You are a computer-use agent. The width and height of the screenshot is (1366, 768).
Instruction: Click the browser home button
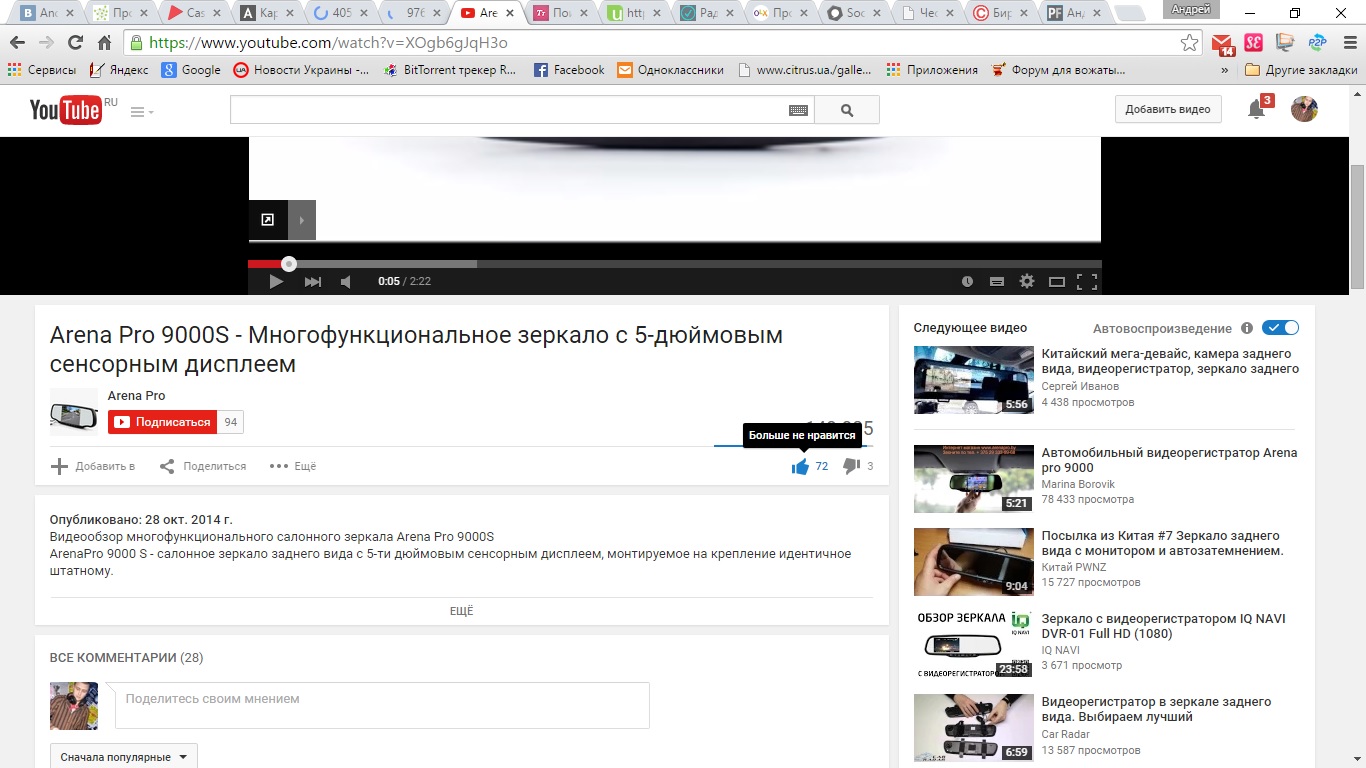[104, 43]
